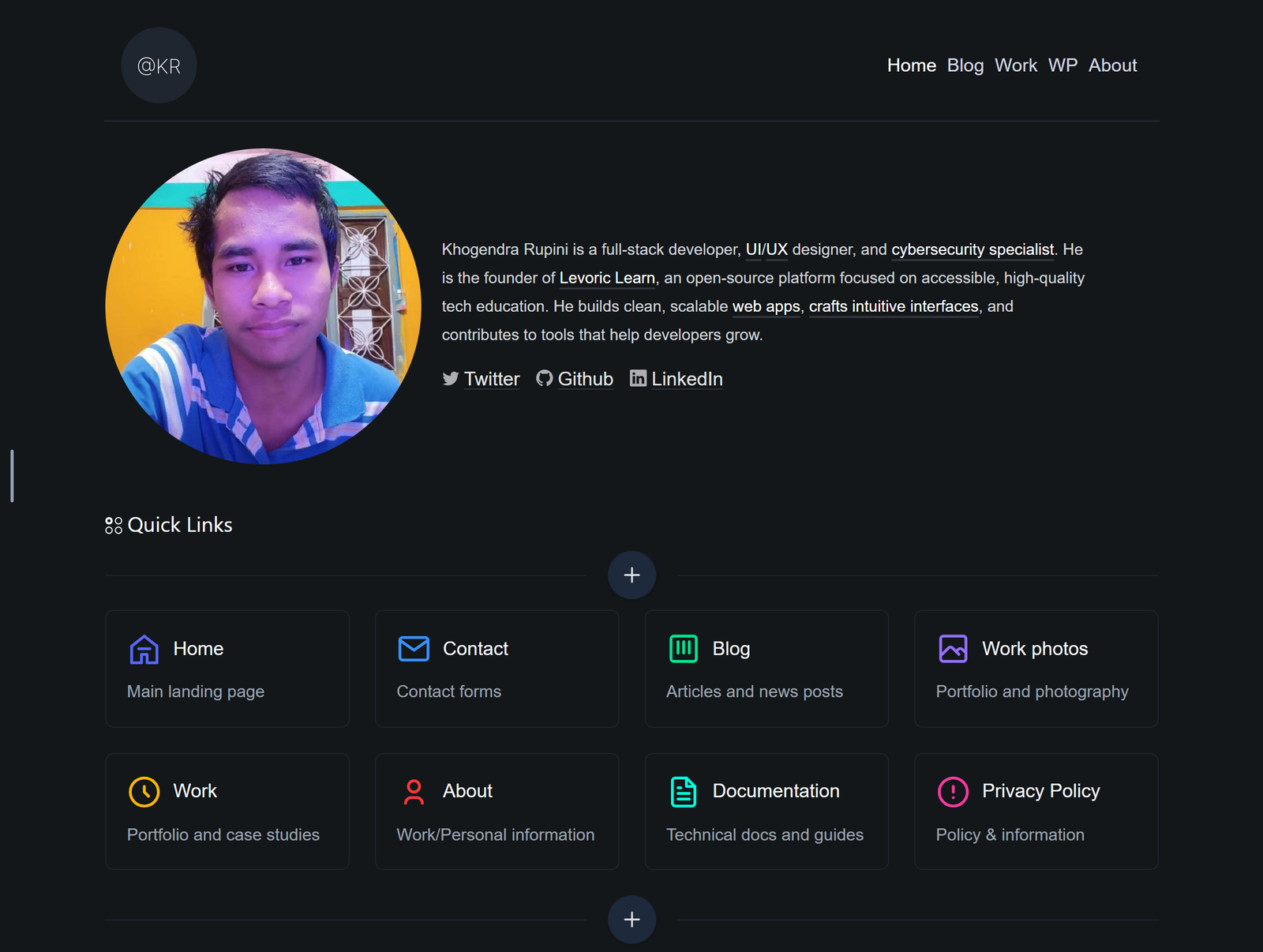Open the Home nav menu item
1263x952 pixels.
point(911,66)
